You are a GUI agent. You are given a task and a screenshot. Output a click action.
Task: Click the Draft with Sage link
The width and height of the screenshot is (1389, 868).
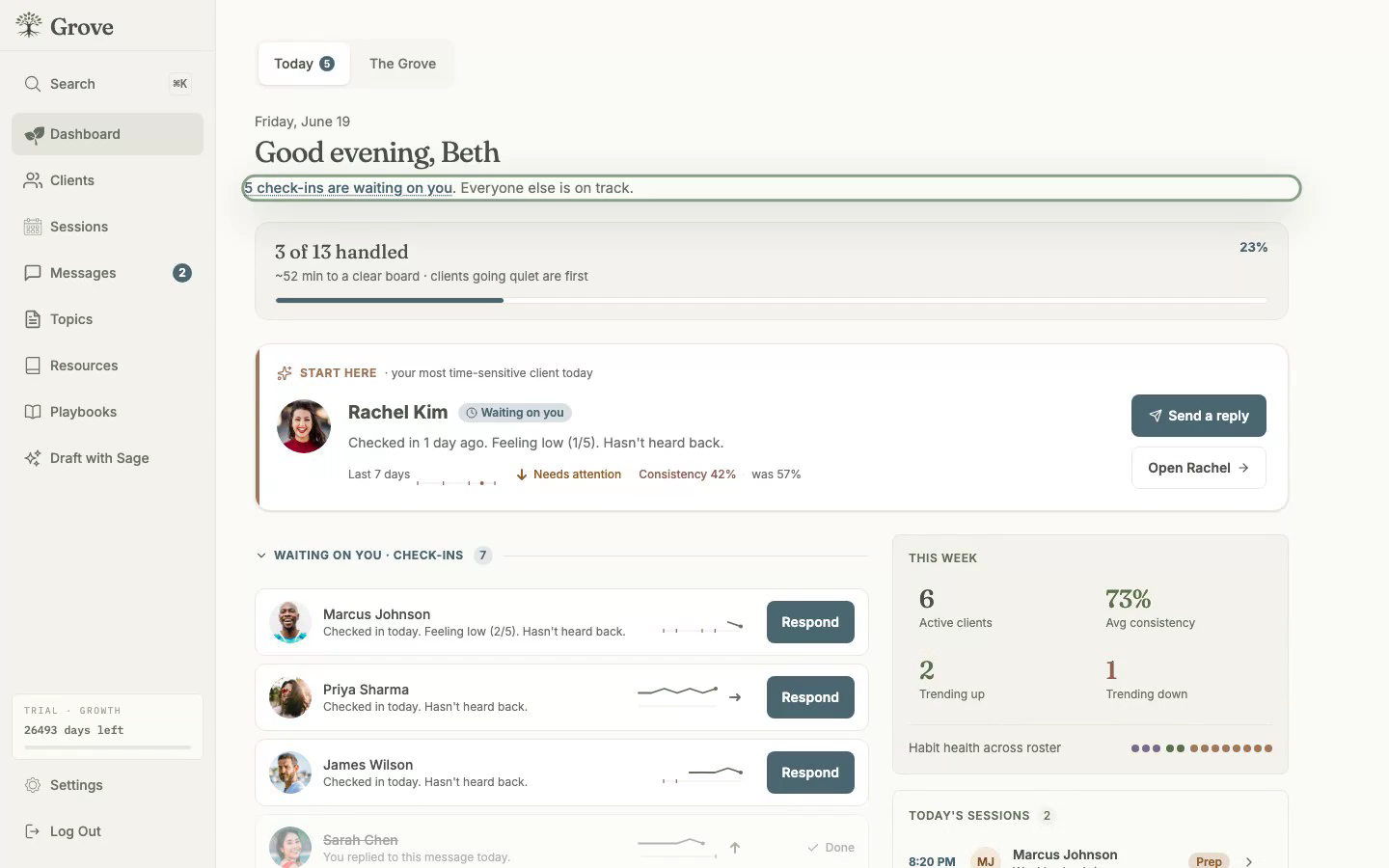(107, 458)
